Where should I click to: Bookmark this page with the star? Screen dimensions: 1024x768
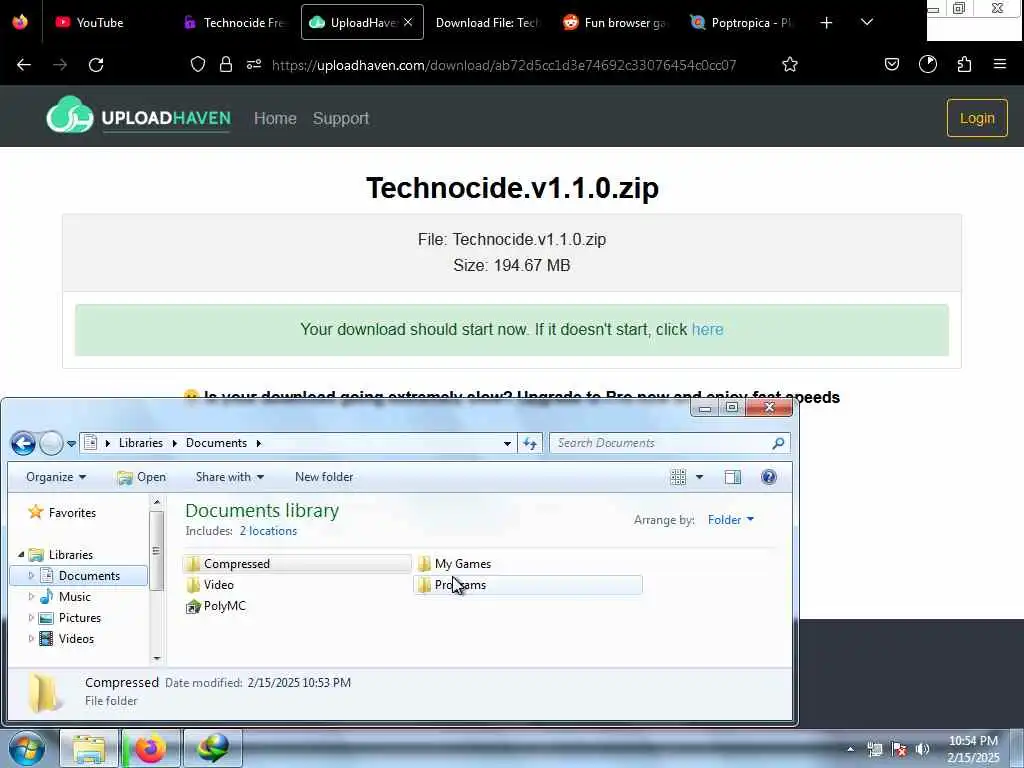click(x=790, y=64)
